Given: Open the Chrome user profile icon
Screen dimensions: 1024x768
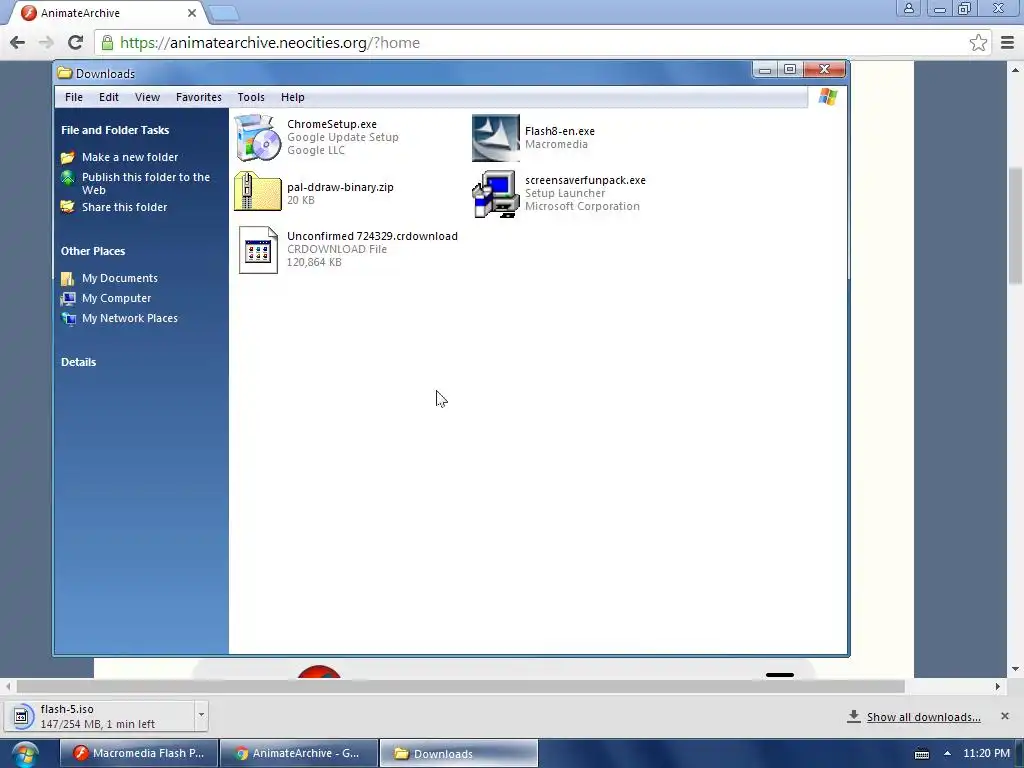Looking at the screenshot, I should click(908, 8).
